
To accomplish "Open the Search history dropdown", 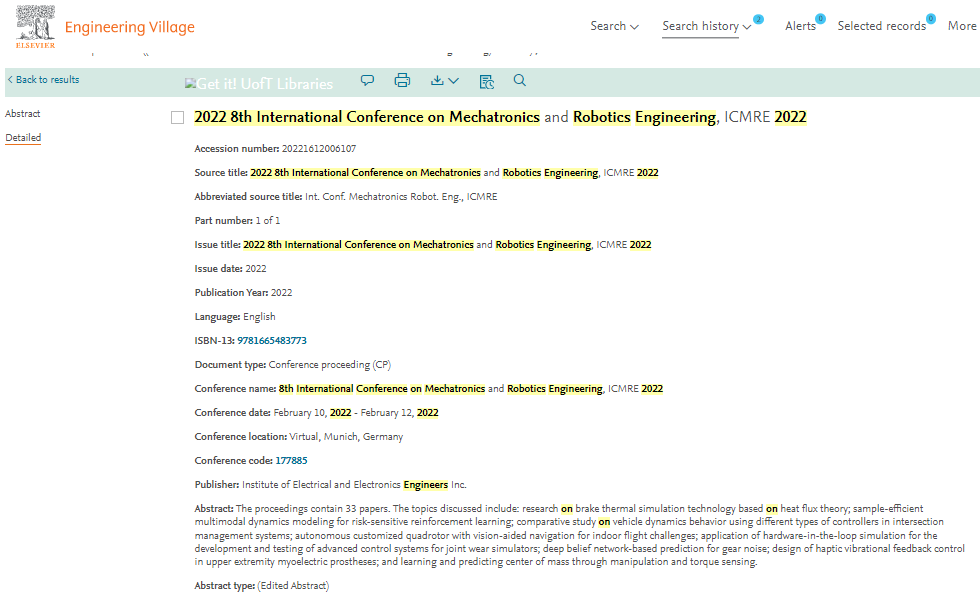I will click(706, 26).
